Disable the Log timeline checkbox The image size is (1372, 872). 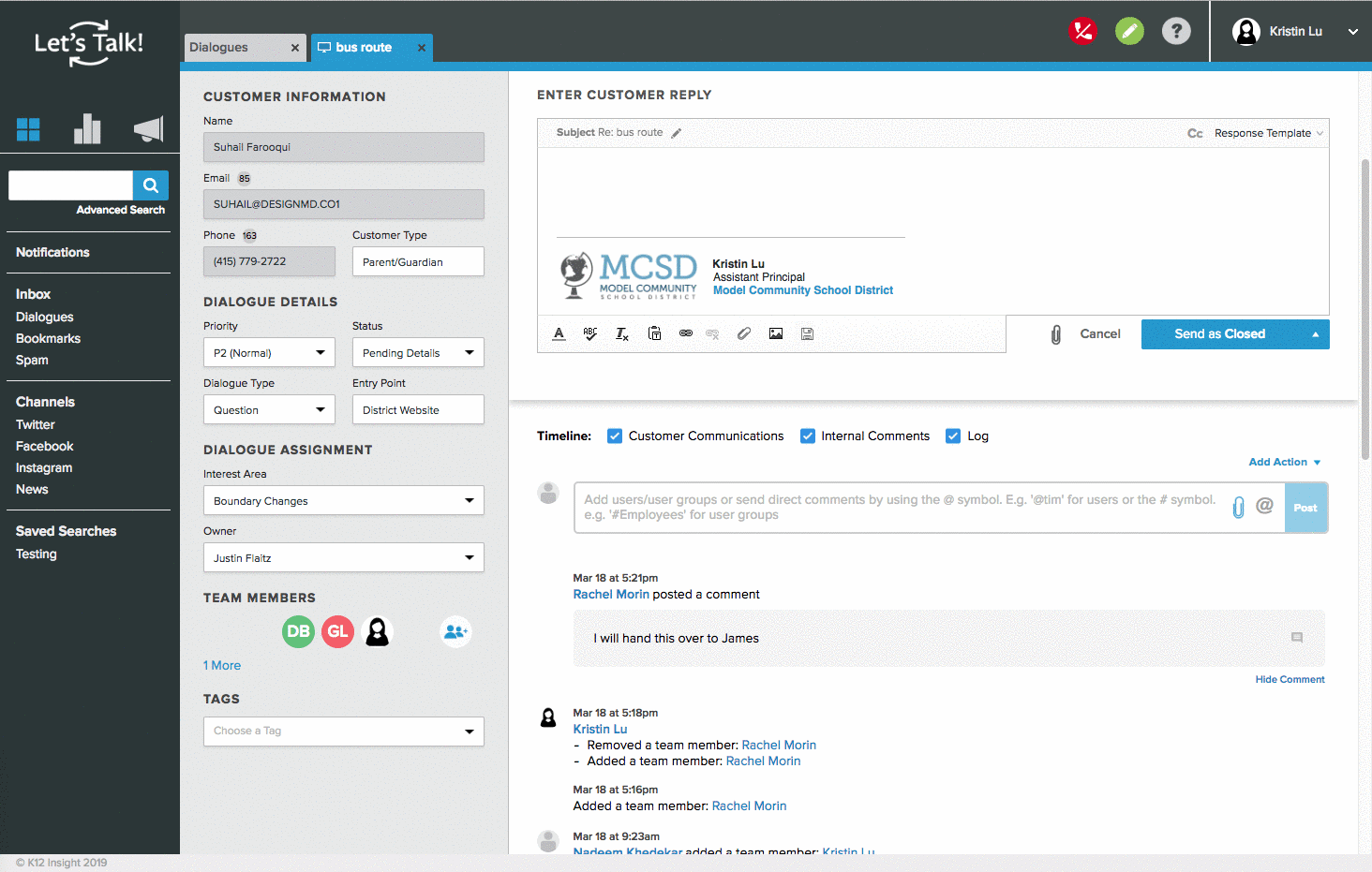pyautogui.click(x=953, y=436)
